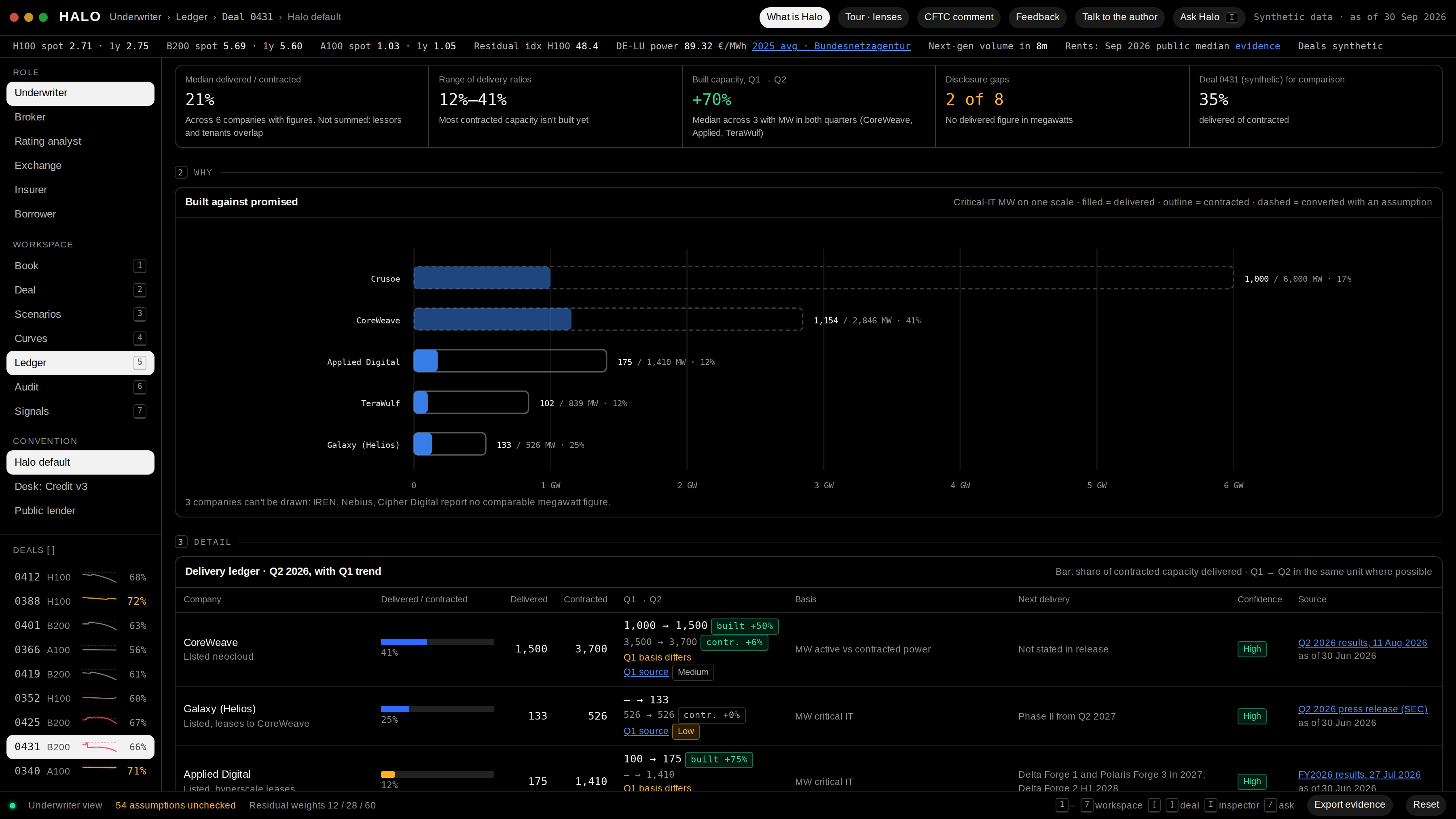
Task: Switch role to Exchange
Action: tap(80, 165)
